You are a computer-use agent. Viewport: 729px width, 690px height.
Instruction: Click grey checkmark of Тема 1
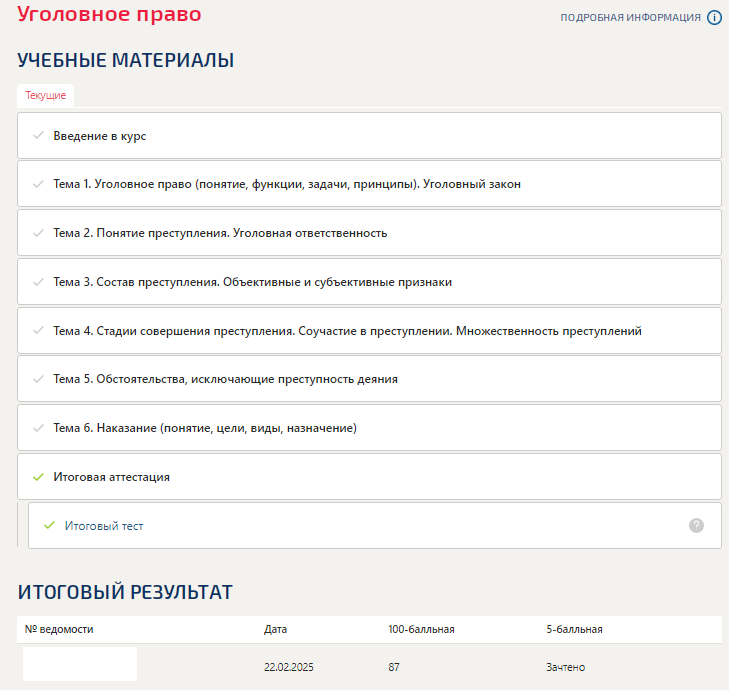[39, 184]
